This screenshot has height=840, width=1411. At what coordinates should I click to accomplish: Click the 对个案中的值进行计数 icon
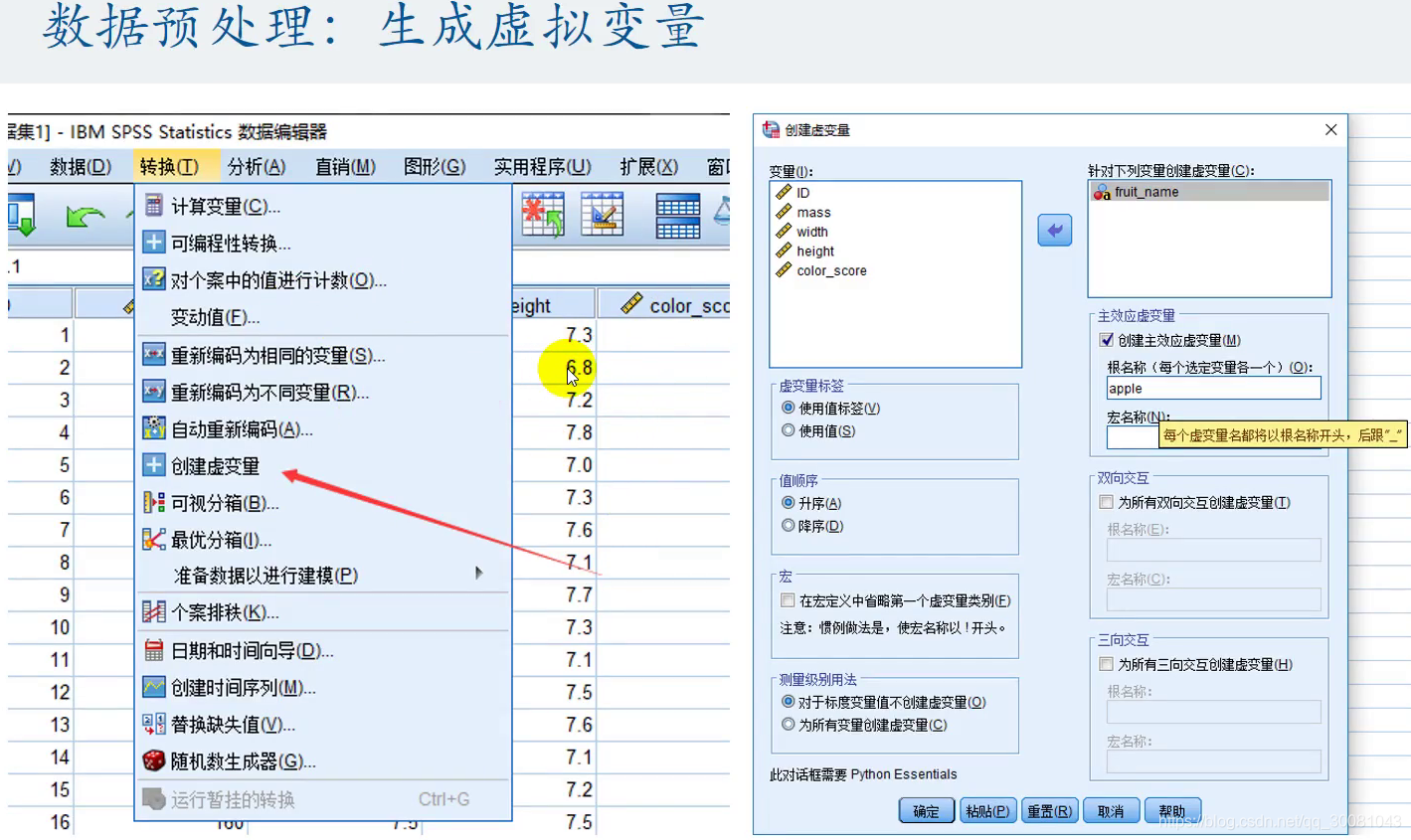click(153, 279)
